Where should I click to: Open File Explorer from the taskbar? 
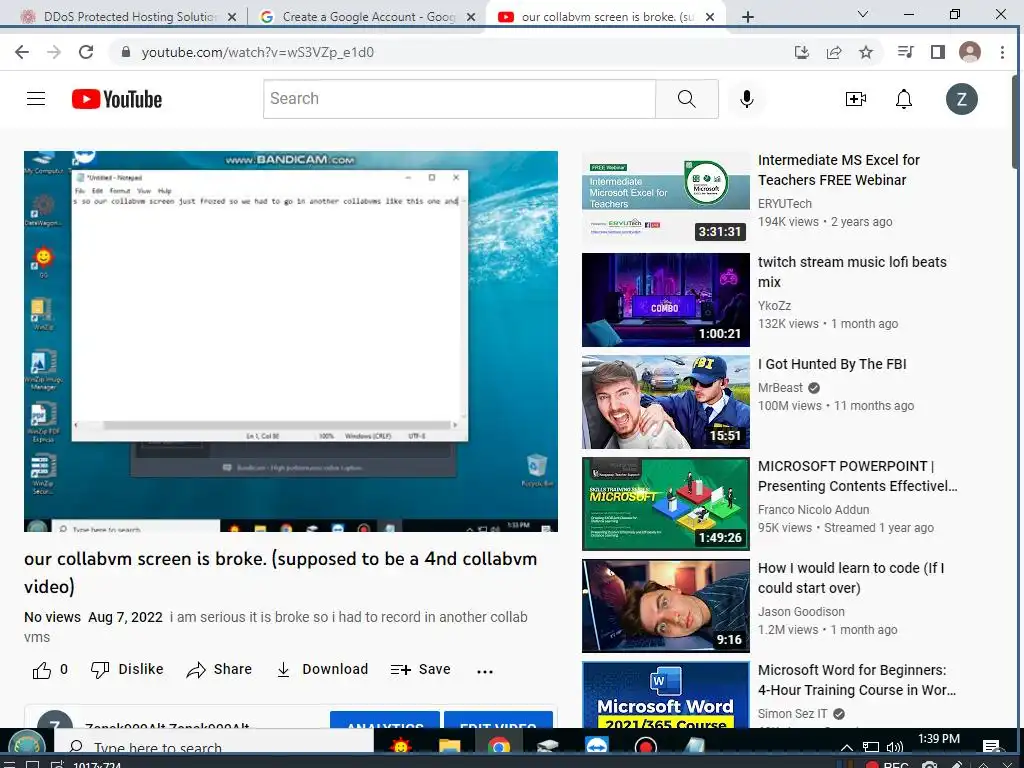pos(449,746)
